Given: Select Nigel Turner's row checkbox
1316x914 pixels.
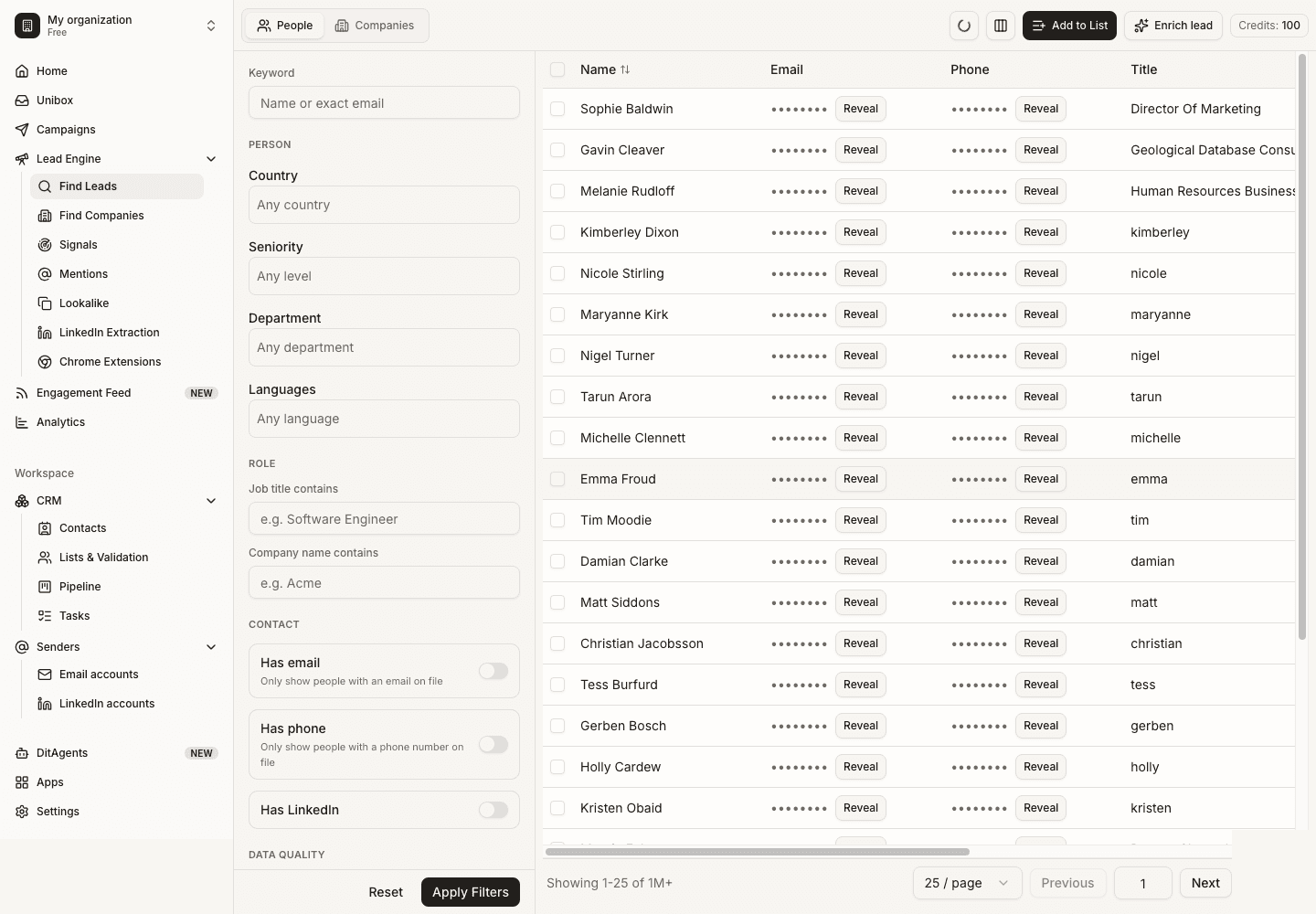Looking at the screenshot, I should [557, 356].
